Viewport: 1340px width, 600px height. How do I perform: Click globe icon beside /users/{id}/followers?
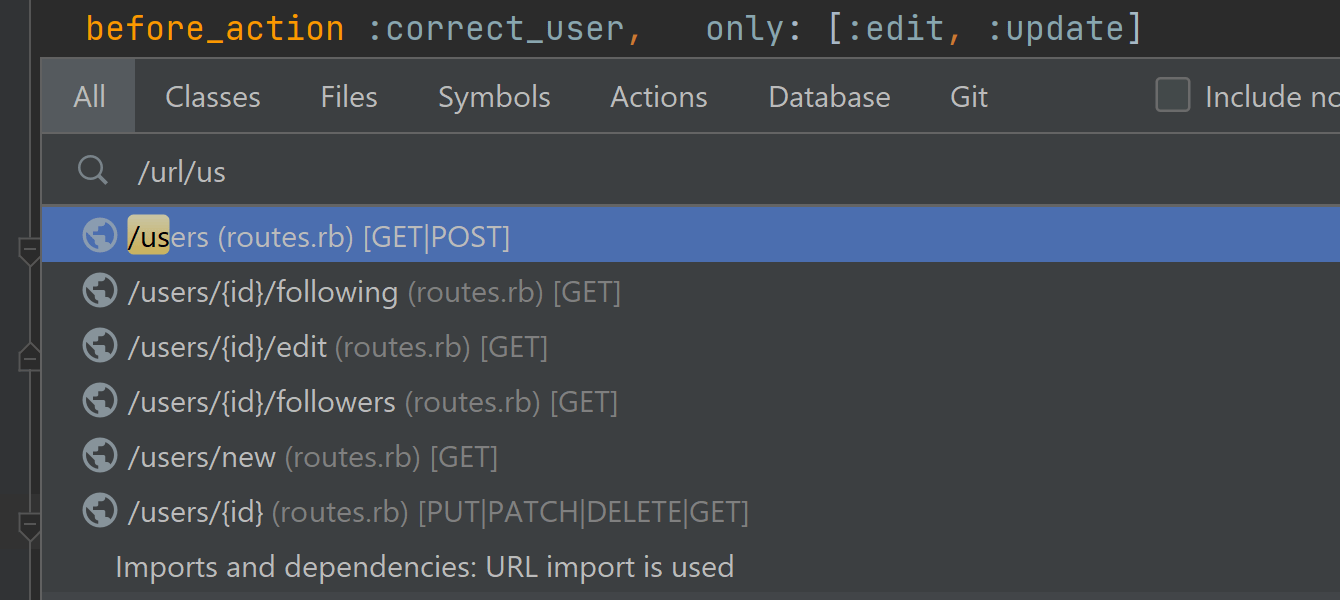pos(100,401)
